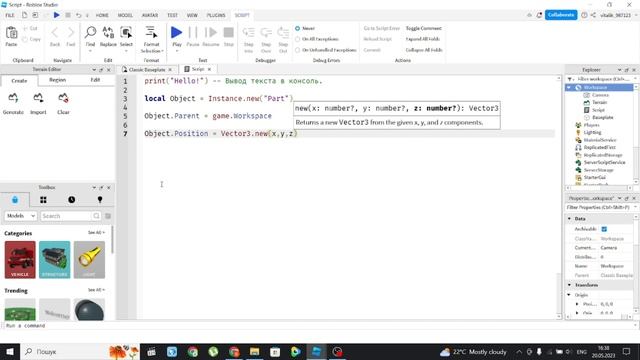Viewport: 640px width, 360px height.
Task: Select the On All Exceptions radio button
Action: coord(298,39)
